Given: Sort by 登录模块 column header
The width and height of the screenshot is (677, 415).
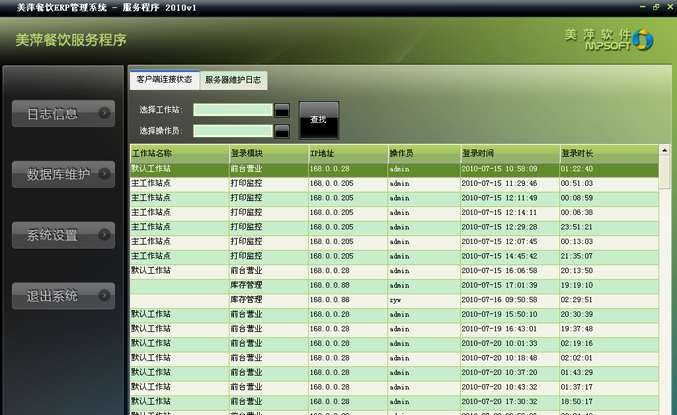Looking at the screenshot, I should tap(269, 153).
